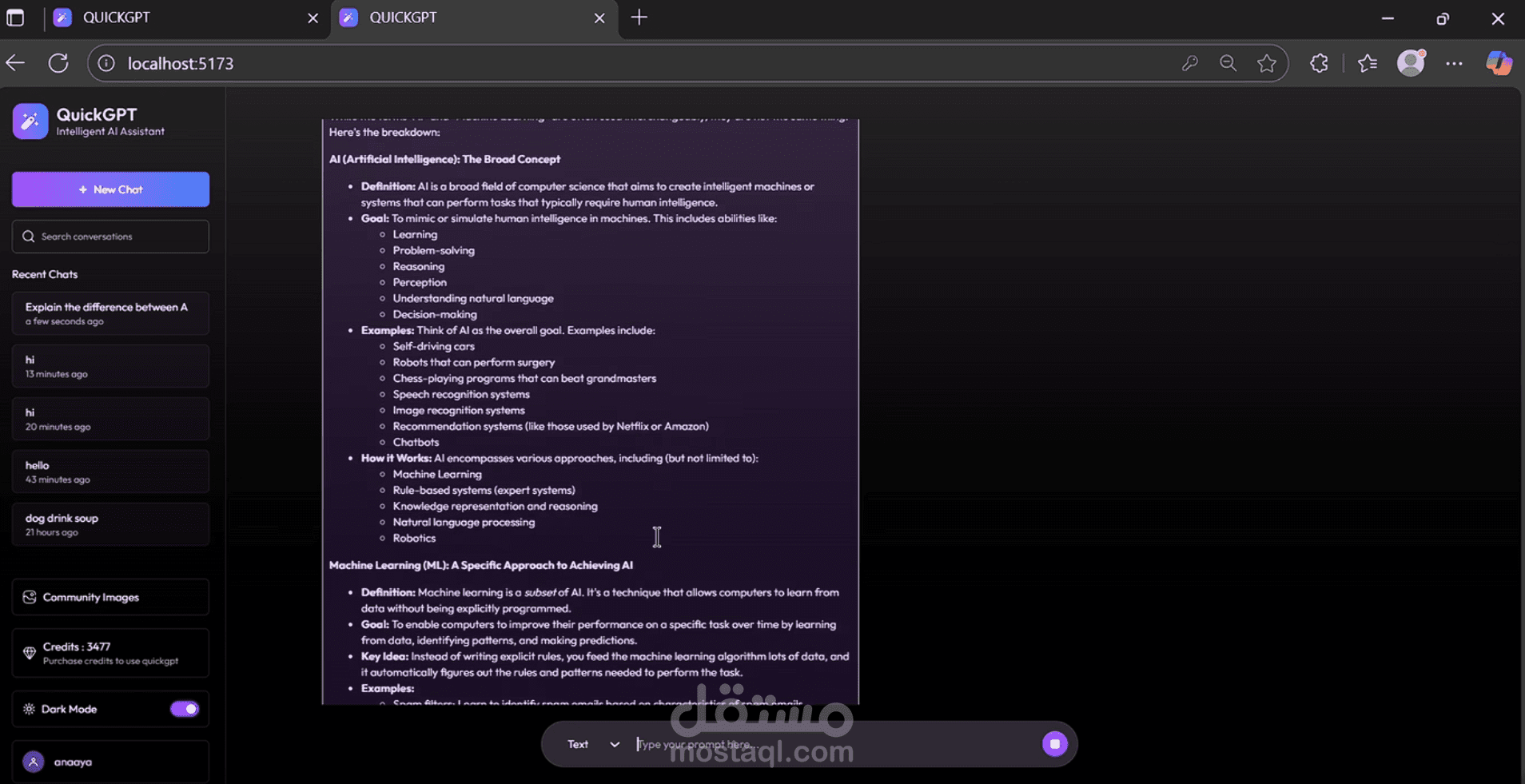Click the "Natural language processing" list item
This screenshot has width=1525, height=784.
[464, 522]
